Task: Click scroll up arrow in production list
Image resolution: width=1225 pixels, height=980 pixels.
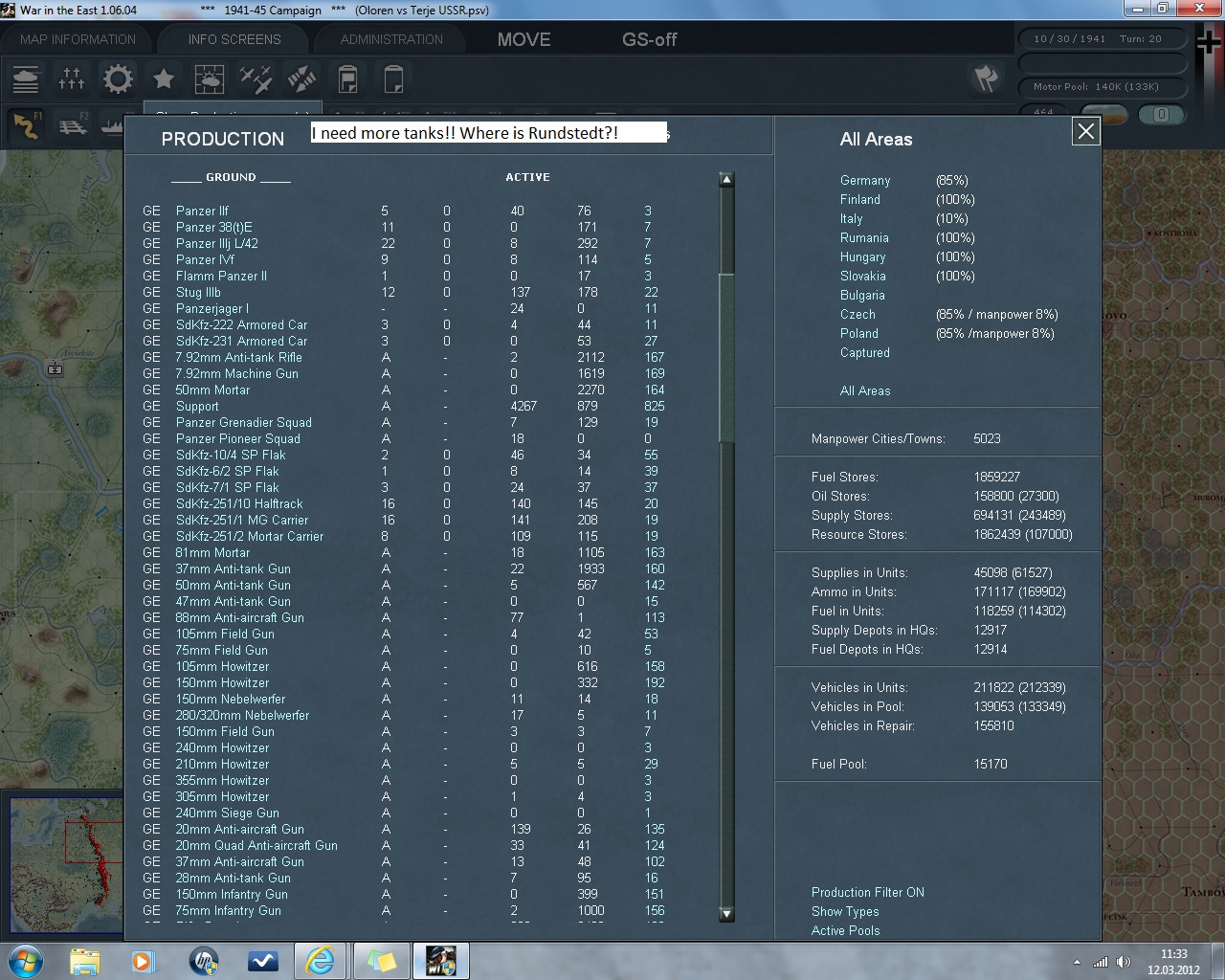Action: coord(726,179)
